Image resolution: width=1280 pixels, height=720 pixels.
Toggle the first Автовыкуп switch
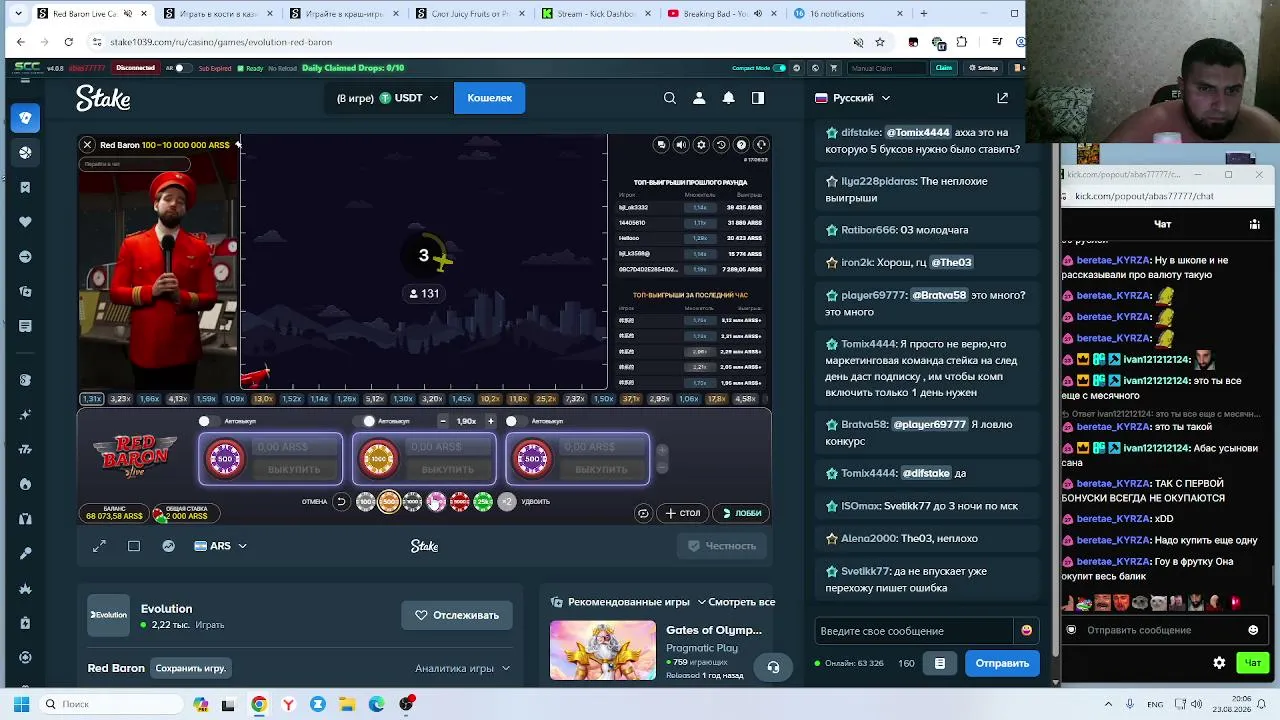click(x=209, y=421)
